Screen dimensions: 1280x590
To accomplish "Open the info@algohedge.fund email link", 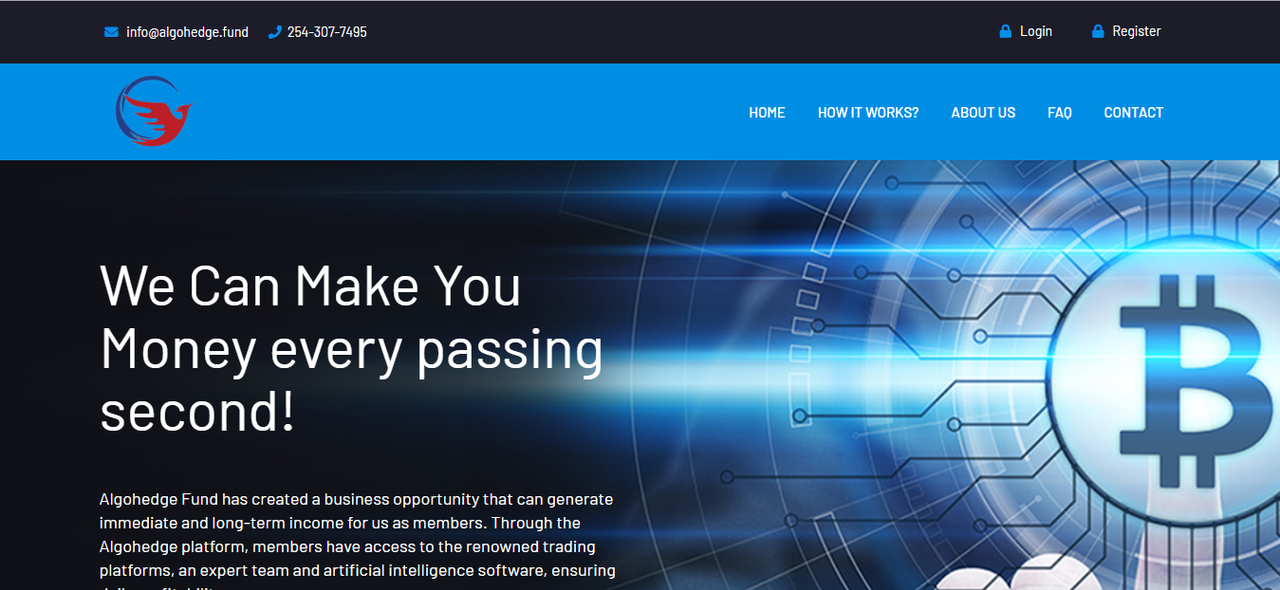I will click(x=187, y=32).
